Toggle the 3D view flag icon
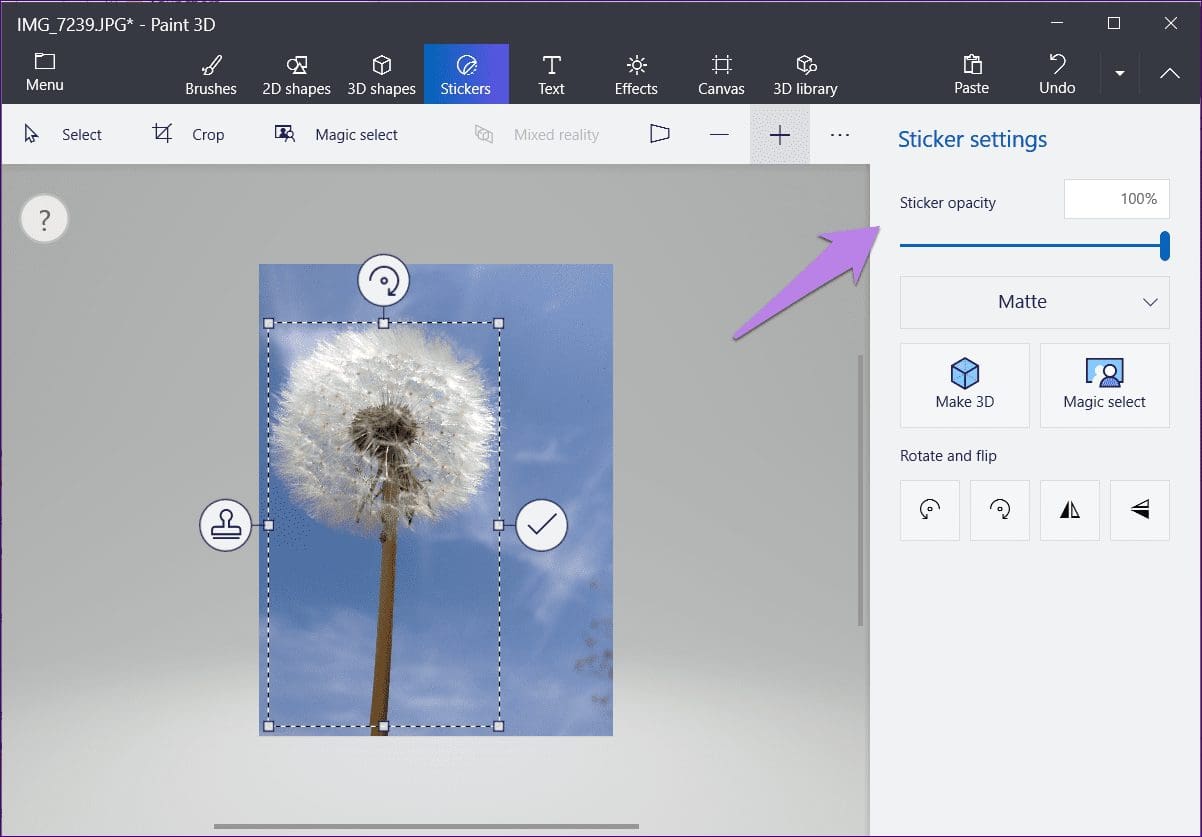The width and height of the screenshot is (1202, 837). (x=659, y=134)
